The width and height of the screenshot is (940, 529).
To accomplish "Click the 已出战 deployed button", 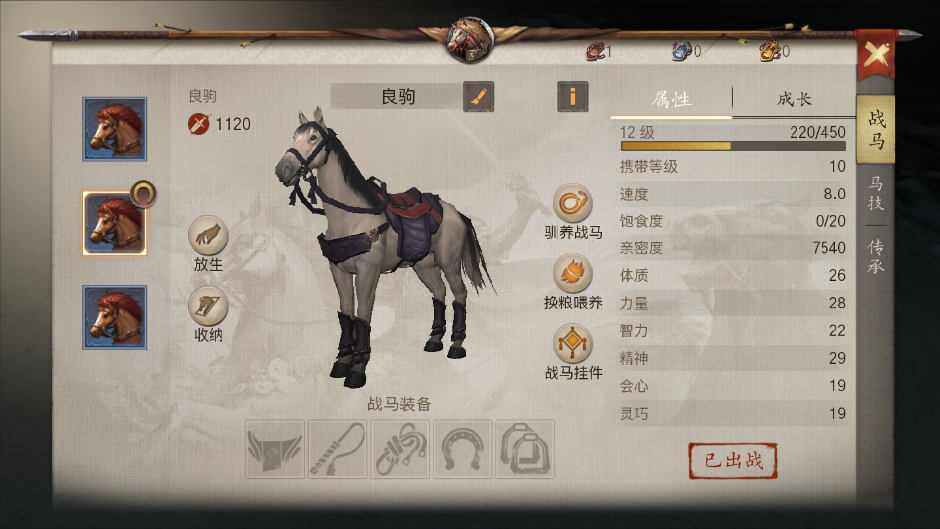I will (733, 461).
